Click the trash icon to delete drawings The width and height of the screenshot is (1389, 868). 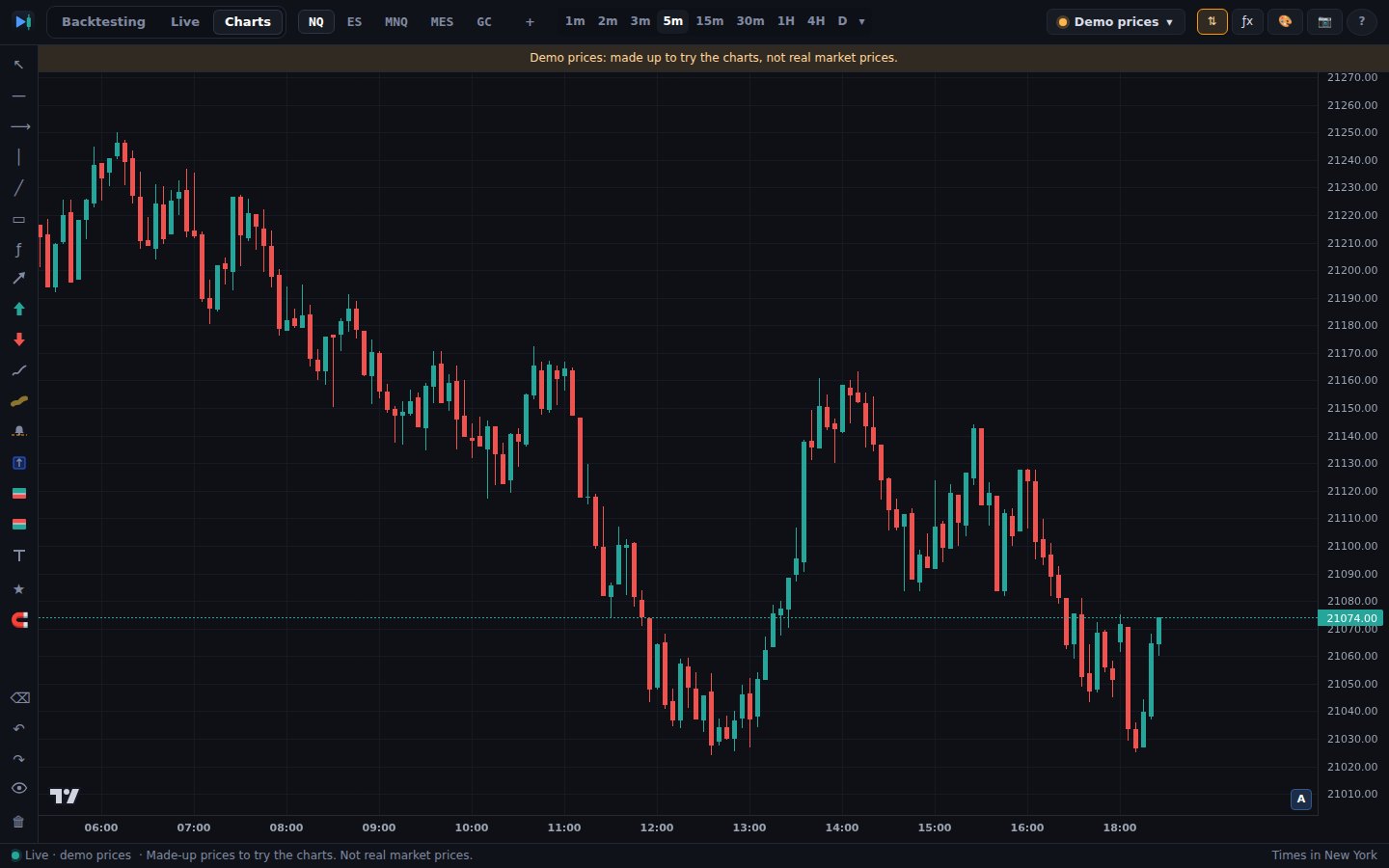point(18,822)
